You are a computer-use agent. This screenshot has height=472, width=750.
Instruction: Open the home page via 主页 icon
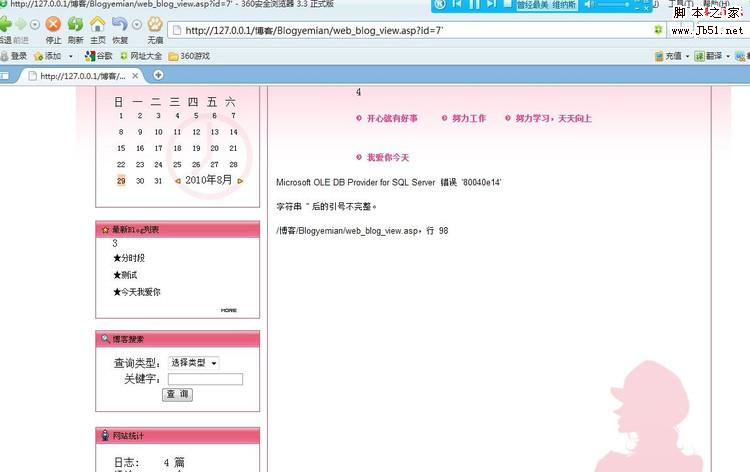98,24
